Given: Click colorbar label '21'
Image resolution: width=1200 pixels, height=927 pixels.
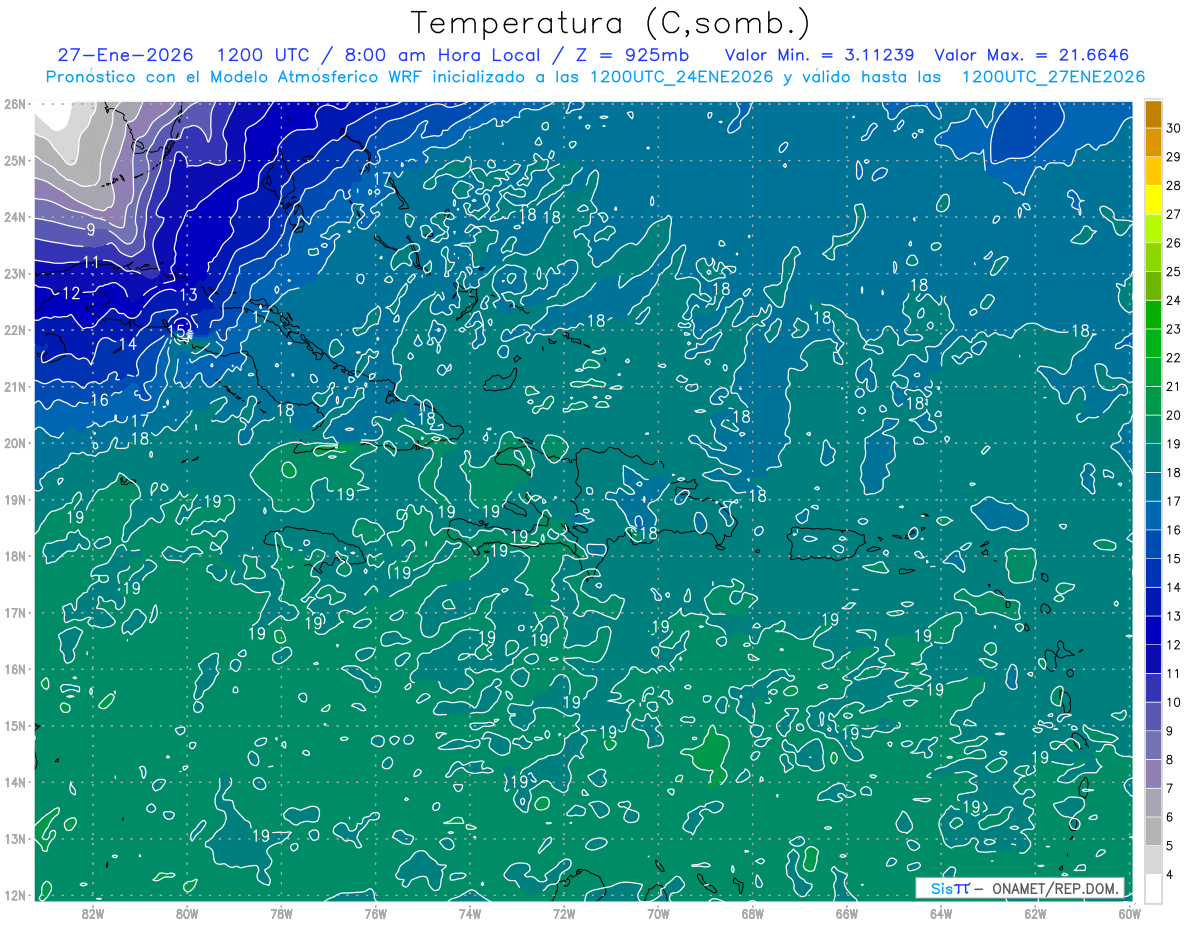Looking at the screenshot, I should 1174,386.
